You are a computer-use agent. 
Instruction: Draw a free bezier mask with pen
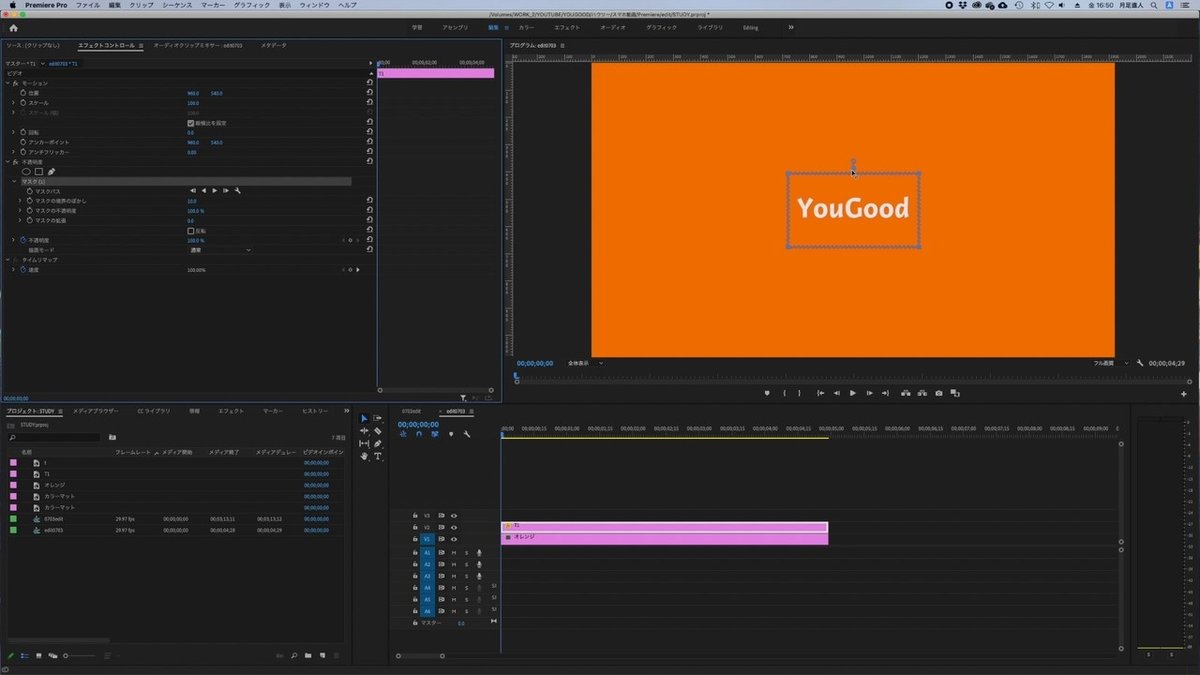[51, 171]
